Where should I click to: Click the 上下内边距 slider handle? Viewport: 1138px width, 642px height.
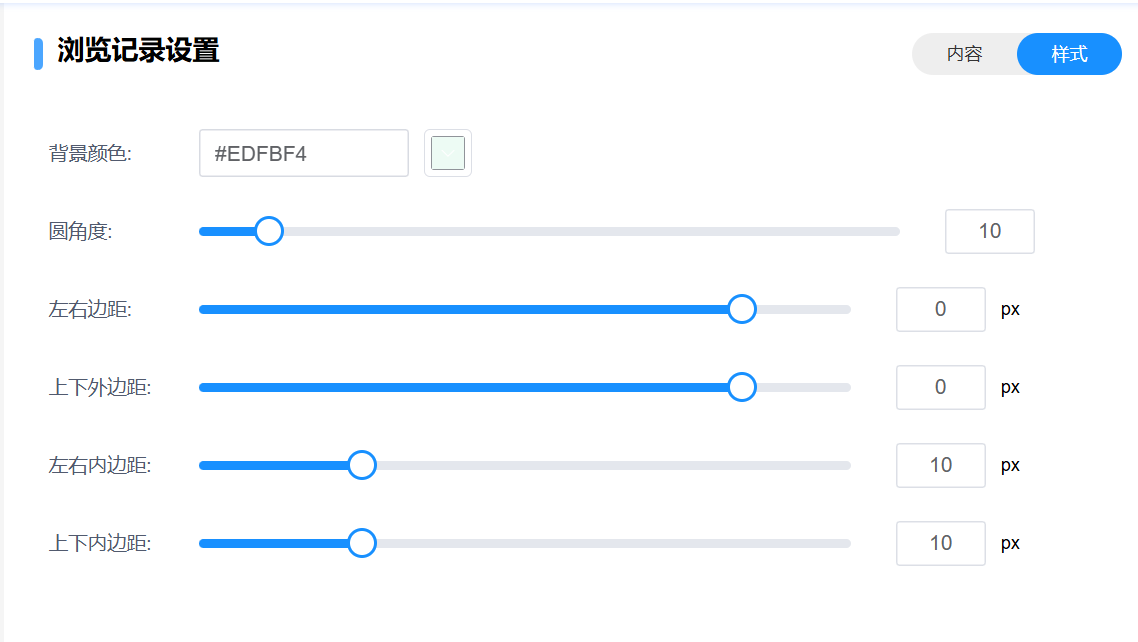pyautogui.click(x=361, y=543)
